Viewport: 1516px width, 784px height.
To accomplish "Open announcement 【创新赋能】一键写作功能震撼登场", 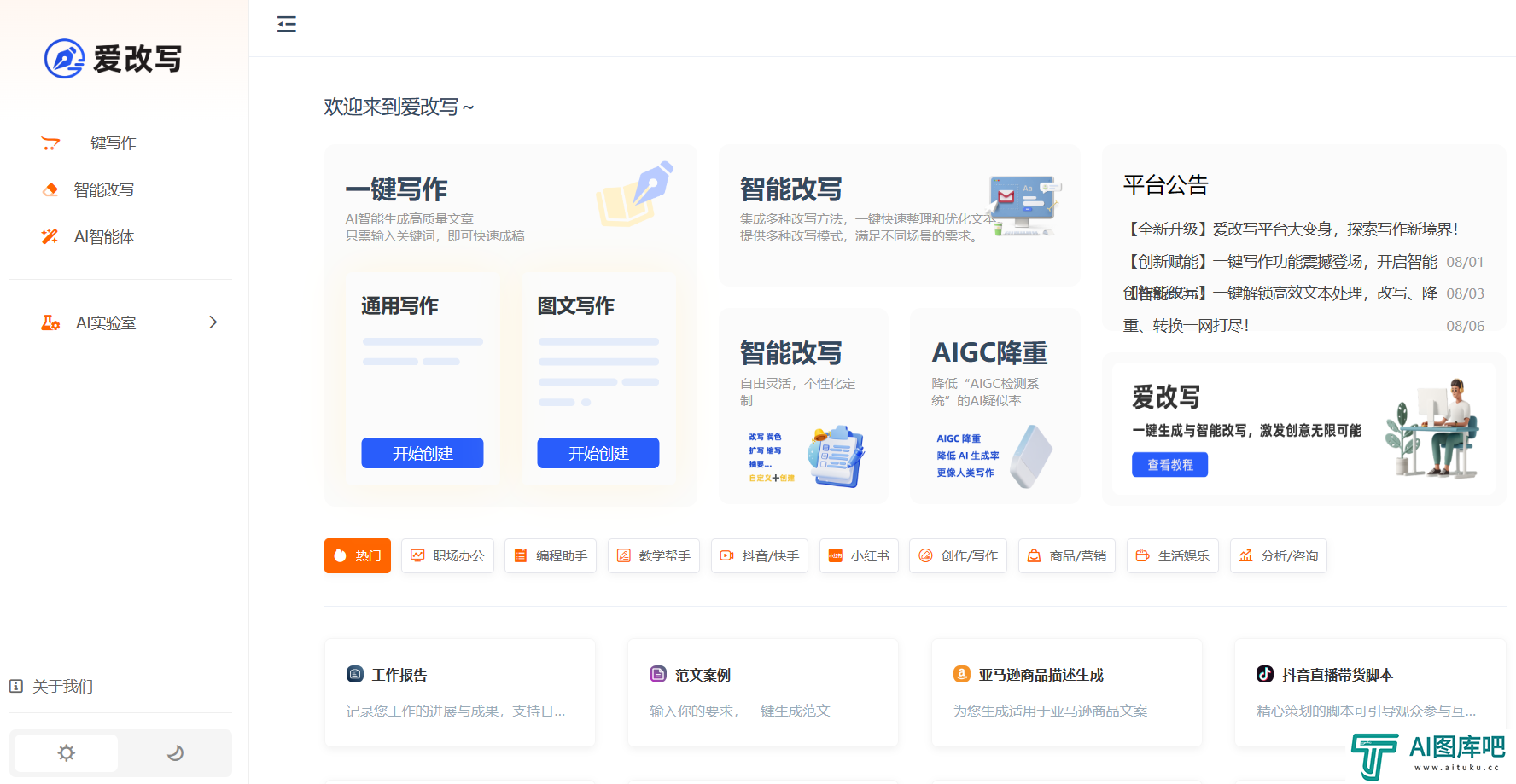I will tap(1280, 262).
